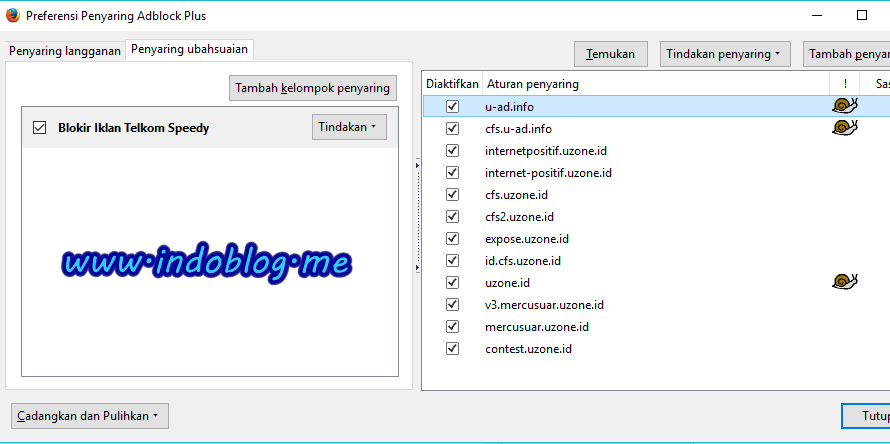This screenshot has width=890, height=444.
Task: Select the mercusuar.uzone.id filter rule text
Action: click(537, 327)
